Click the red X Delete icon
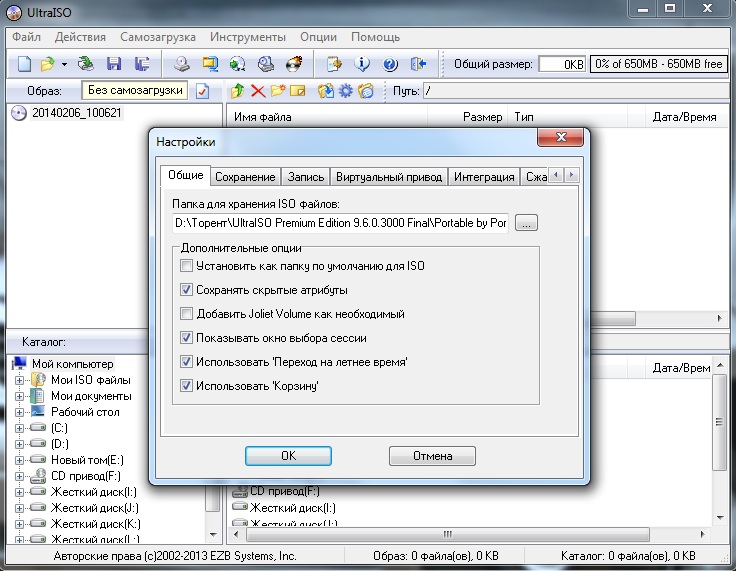This screenshot has width=736, height=571. (x=258, y=91)
